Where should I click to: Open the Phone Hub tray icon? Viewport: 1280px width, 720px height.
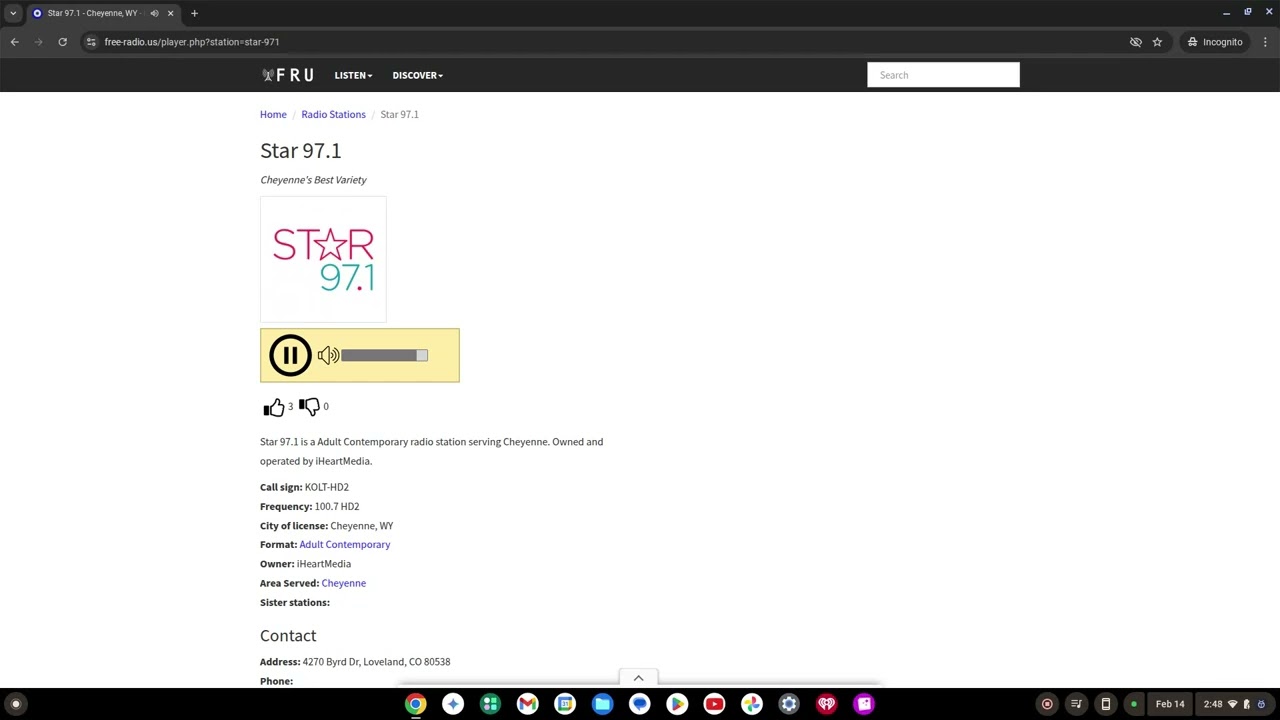pyautogui.click(x=1105, y=704)
